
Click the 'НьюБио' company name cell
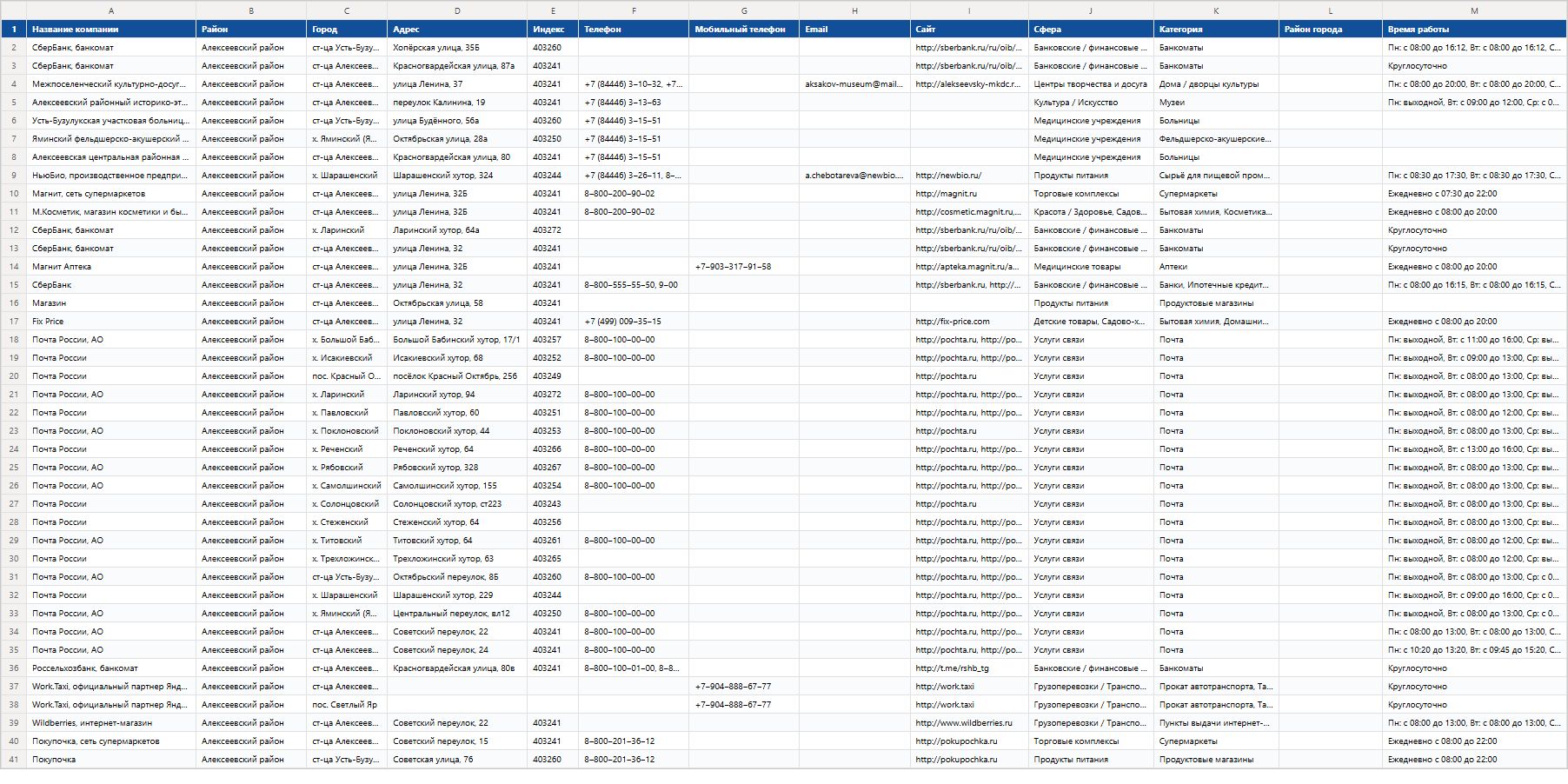(111, 176)
